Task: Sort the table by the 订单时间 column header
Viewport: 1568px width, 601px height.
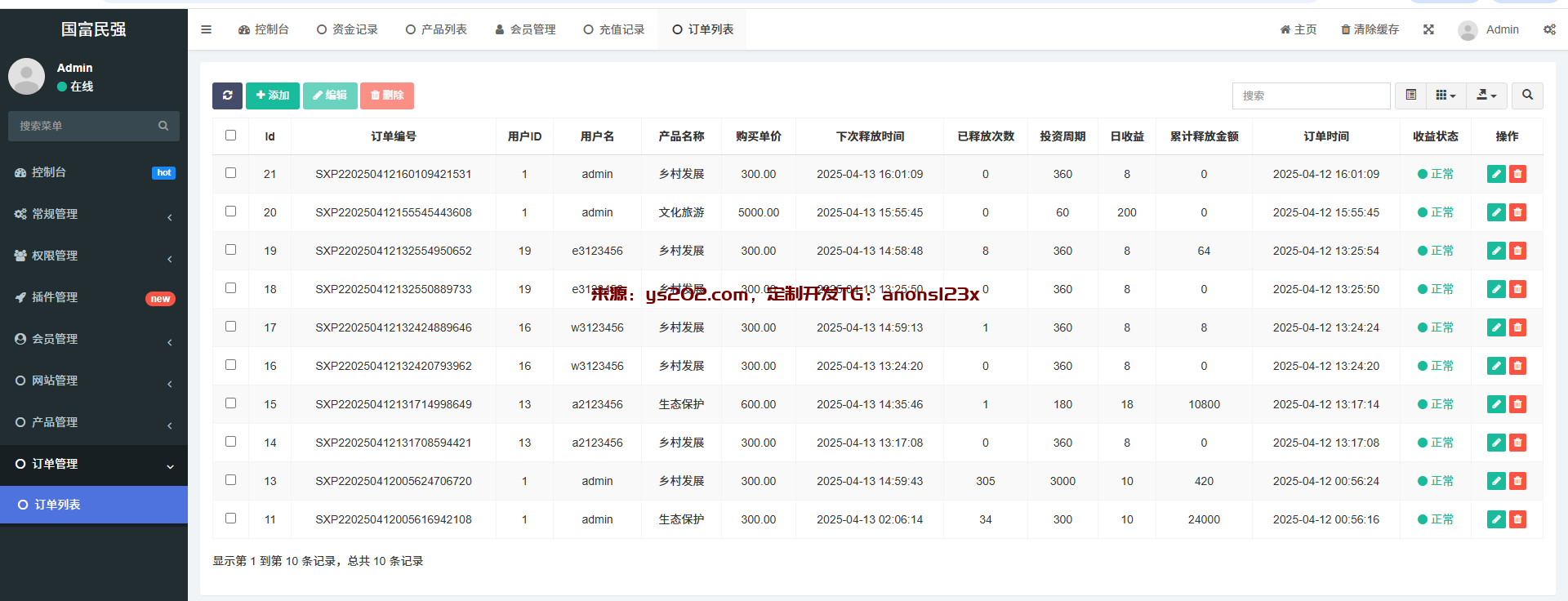Action: [x=1325, y=136]
